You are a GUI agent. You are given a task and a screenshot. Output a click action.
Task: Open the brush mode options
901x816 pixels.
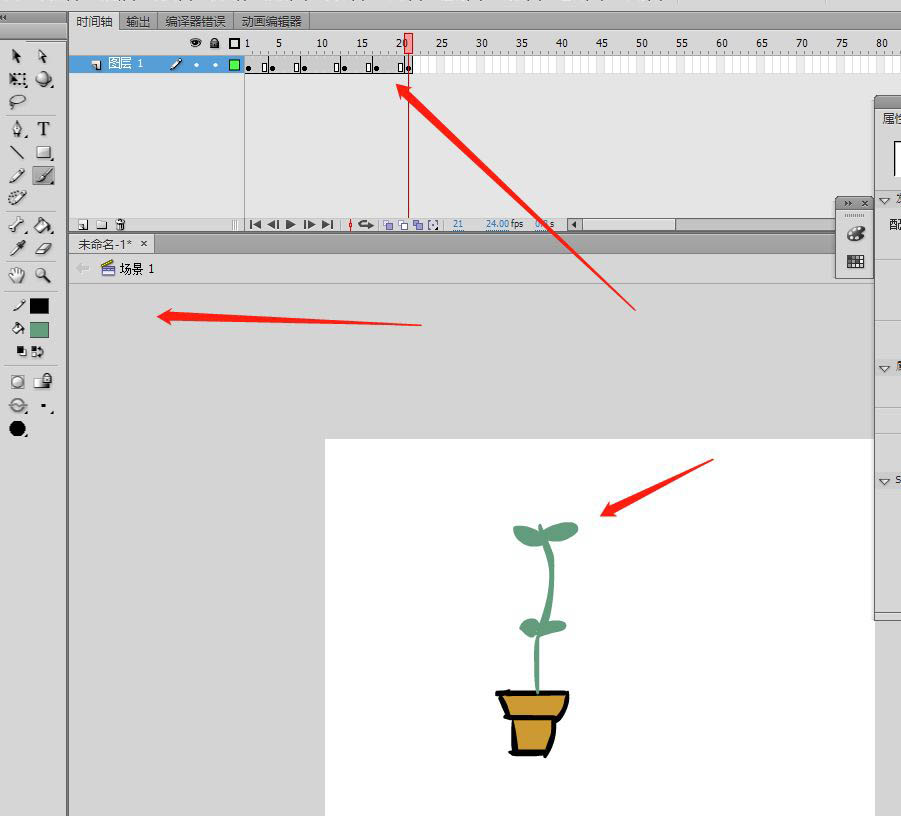click(18, 406)
